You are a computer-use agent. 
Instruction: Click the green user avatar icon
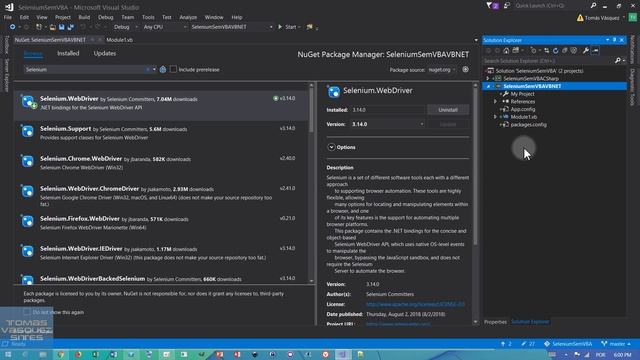tap(633, 18)
